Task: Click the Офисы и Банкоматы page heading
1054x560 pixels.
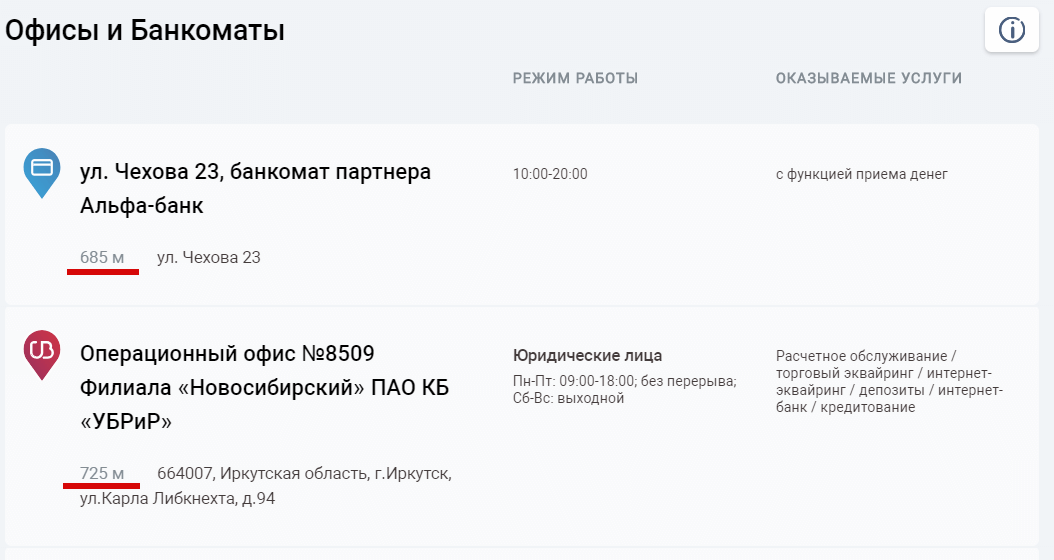Action: (145, 31)
